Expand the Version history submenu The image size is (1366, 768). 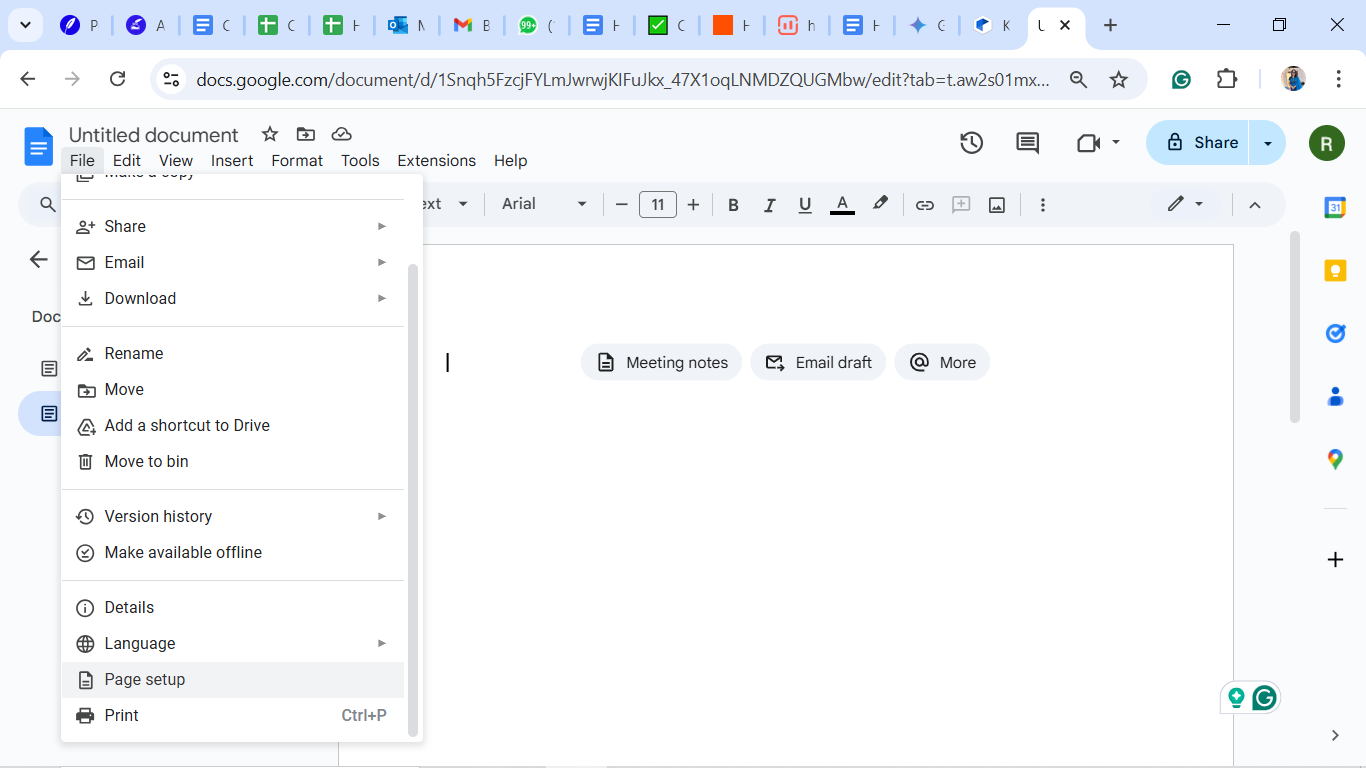pos(232,516)
